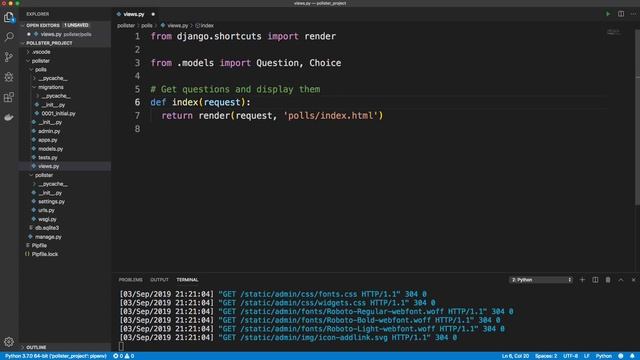Screen dimensions: 640x360
Task: Collapse the POLLSTER_PROJECT section header
Action: pos(65,43)
